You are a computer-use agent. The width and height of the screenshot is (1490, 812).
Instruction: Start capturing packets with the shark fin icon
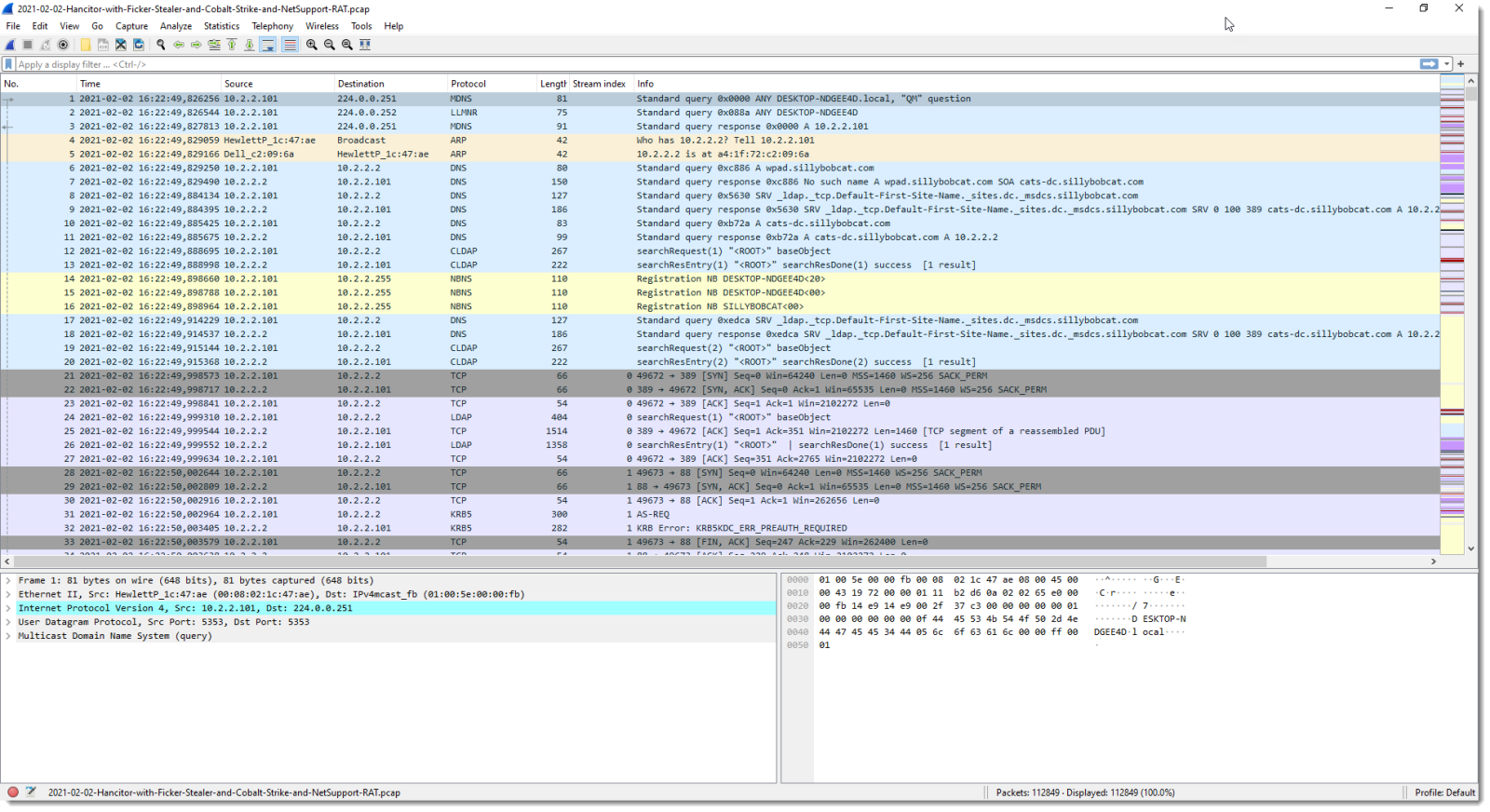coord(10,45)
